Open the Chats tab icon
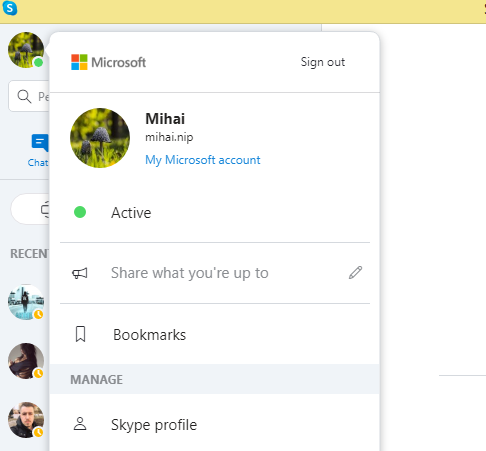Image resolution: width=486 pixels, height=451 pixels. tap(40, 143)
